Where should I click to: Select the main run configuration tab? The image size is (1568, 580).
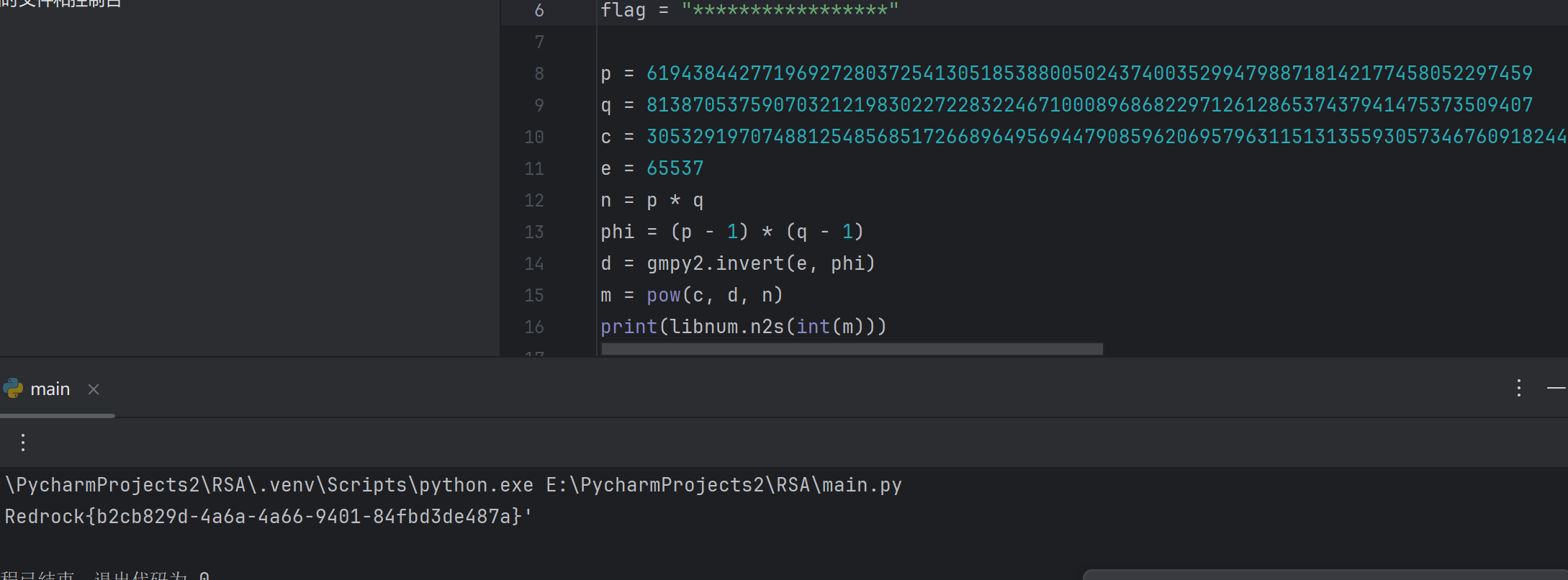(50, 389)
